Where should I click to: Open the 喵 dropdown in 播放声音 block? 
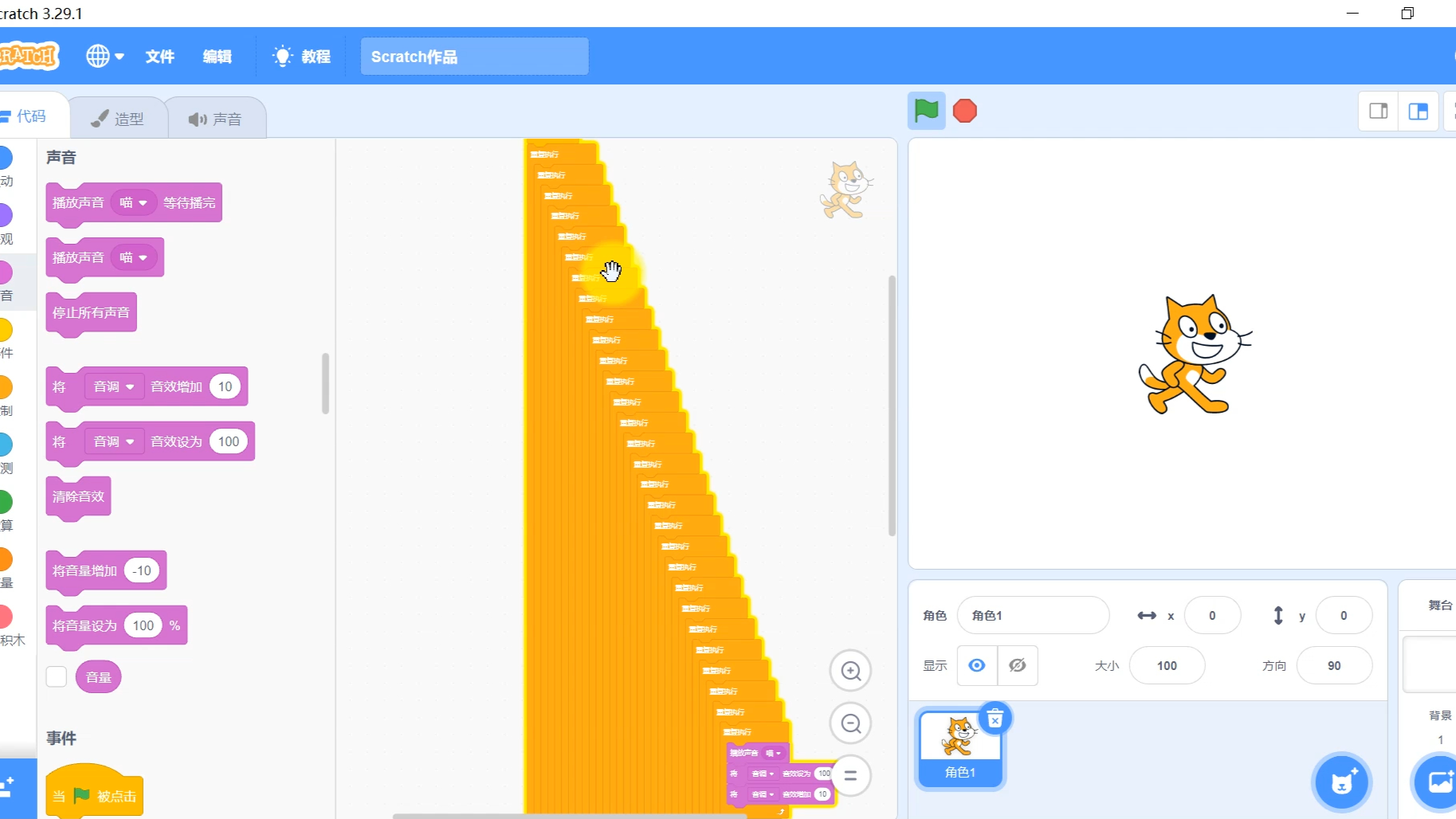(x=134, y=257)
